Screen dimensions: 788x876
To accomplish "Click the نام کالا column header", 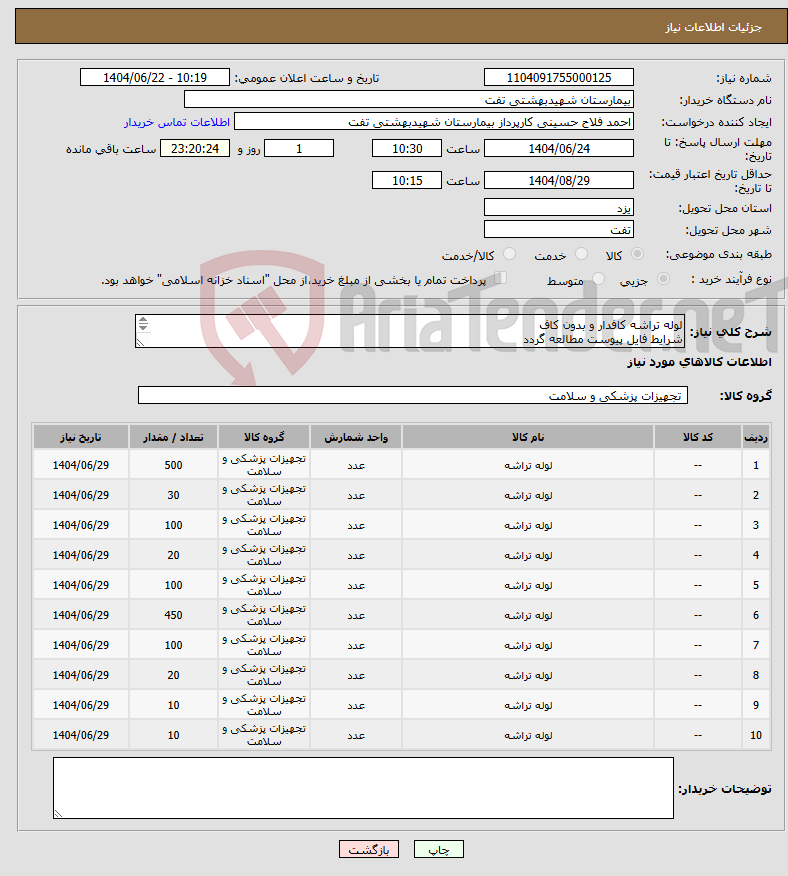I will tap(528, 437).
